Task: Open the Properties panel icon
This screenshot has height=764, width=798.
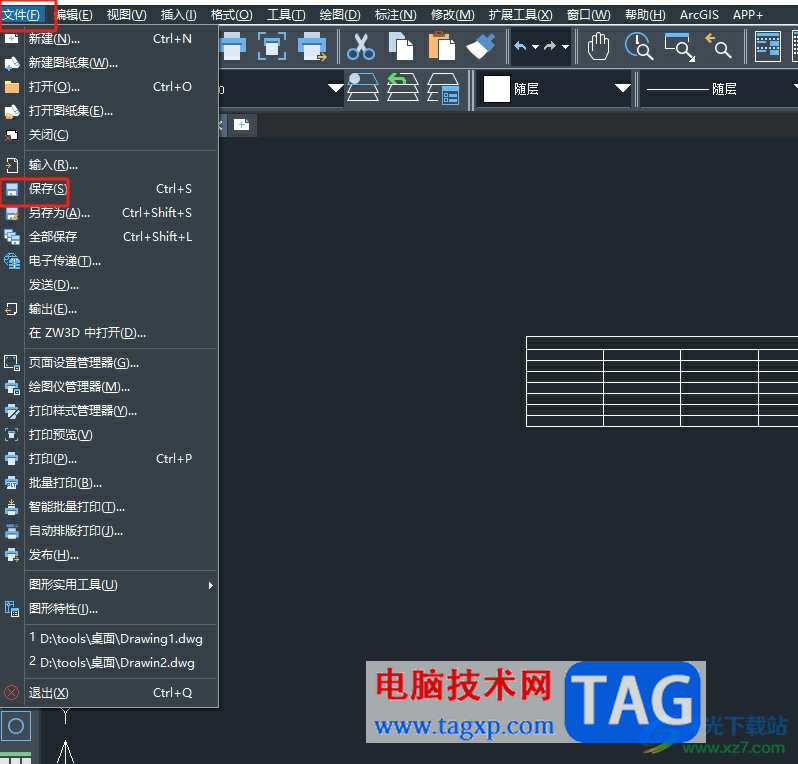Action: [767, 47]
